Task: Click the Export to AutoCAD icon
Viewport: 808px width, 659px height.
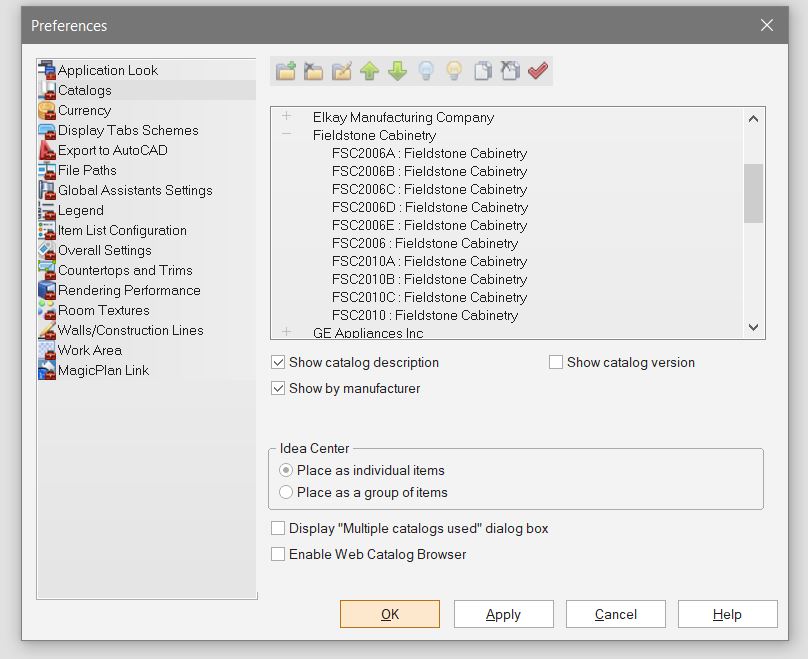Action: [47, 150]
